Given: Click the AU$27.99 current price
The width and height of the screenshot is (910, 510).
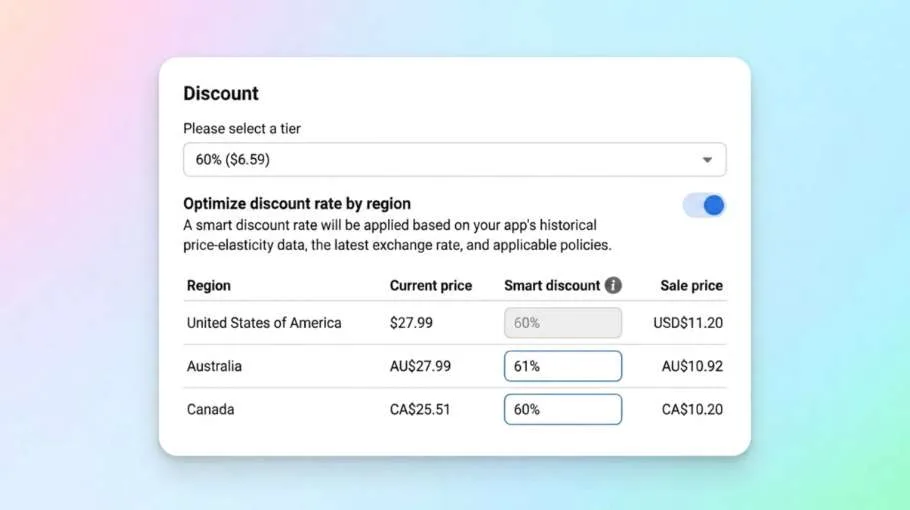Looking at the screenshot, I should [x=420, y=366].
